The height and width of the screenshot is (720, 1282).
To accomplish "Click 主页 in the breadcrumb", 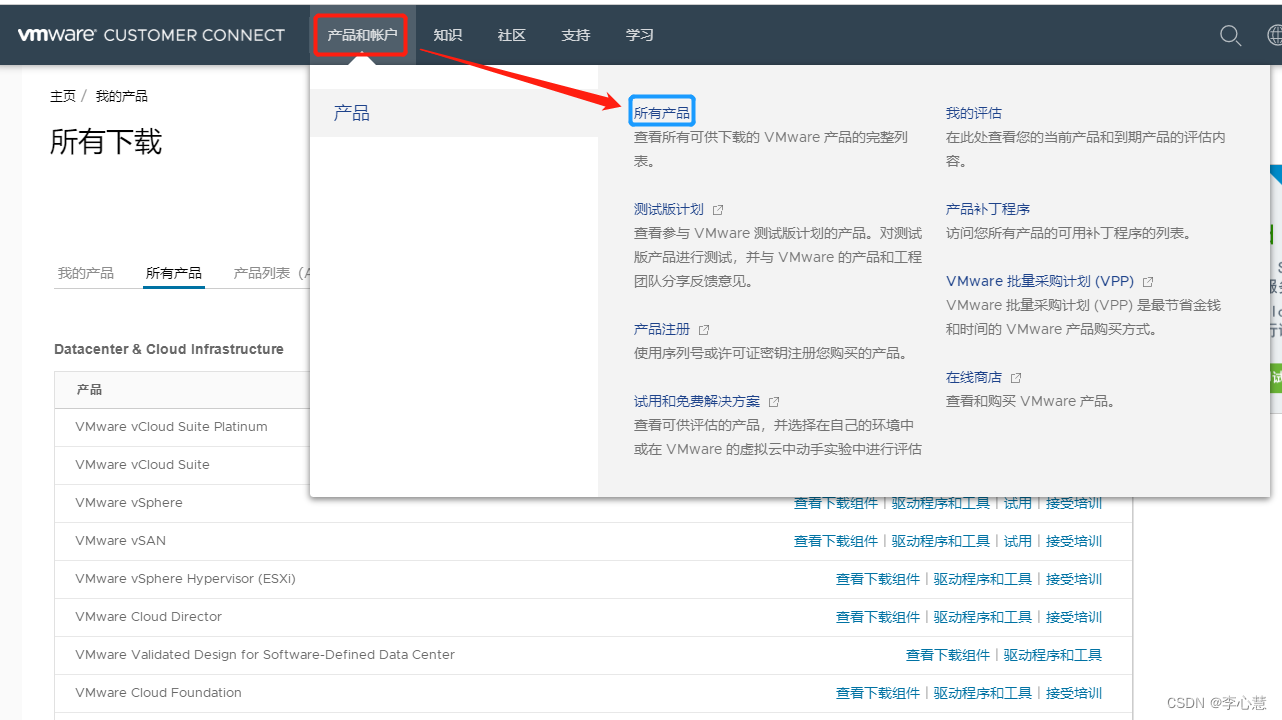I will coord(63,96).
